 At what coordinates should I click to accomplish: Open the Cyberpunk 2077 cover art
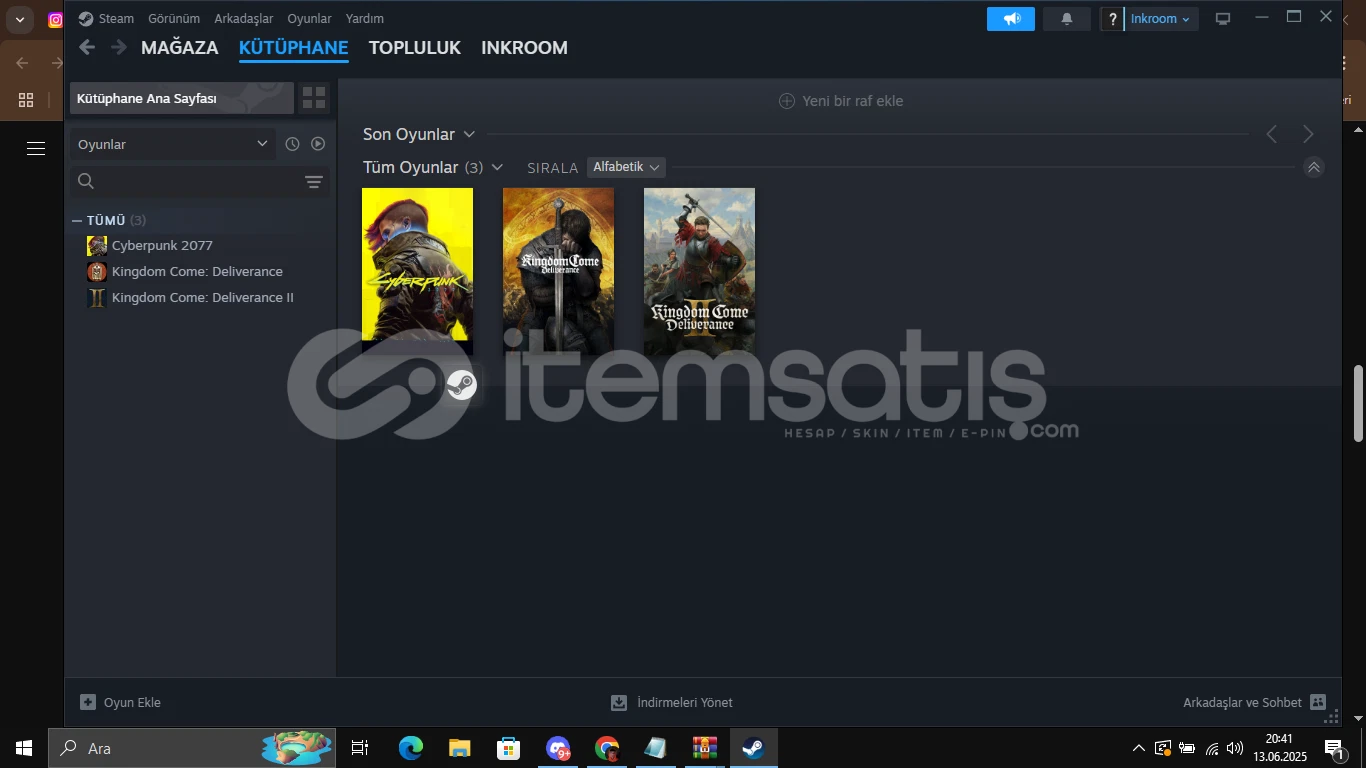(417, 271)
